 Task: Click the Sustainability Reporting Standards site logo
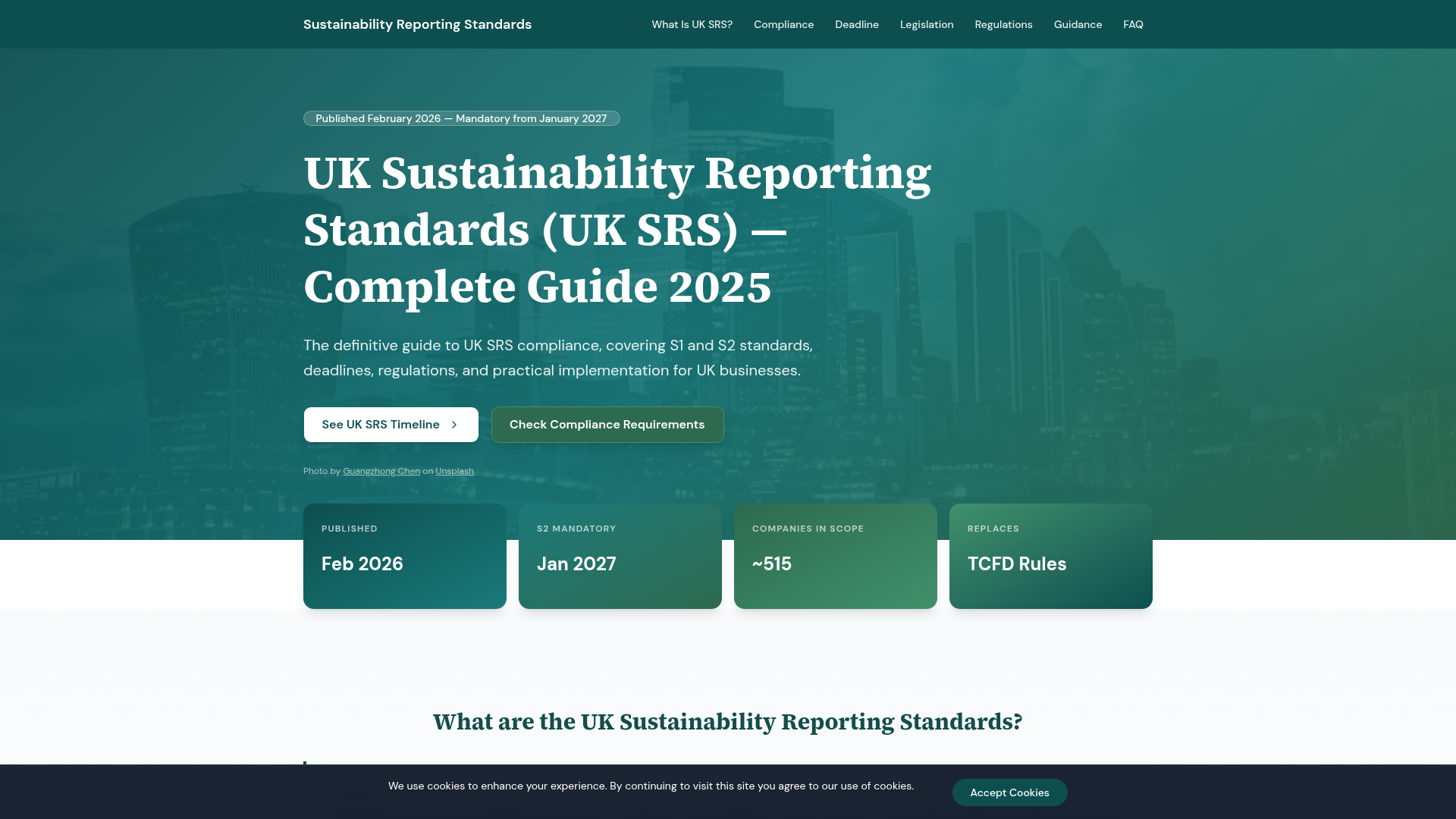[417, 24]
